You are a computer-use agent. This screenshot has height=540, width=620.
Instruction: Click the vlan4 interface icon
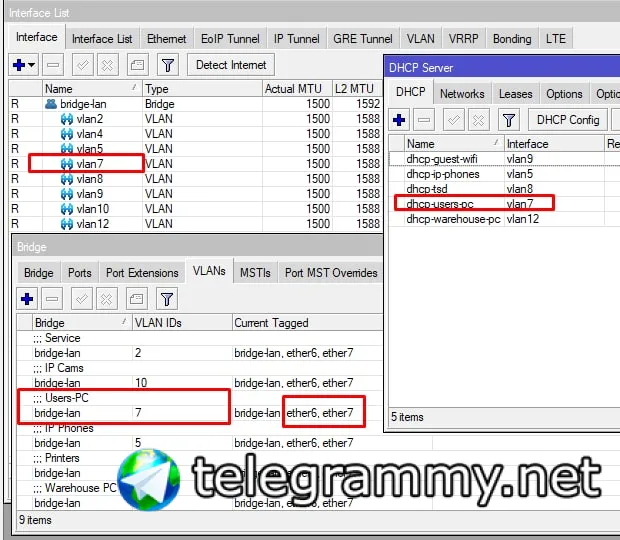tap(67, 134)
